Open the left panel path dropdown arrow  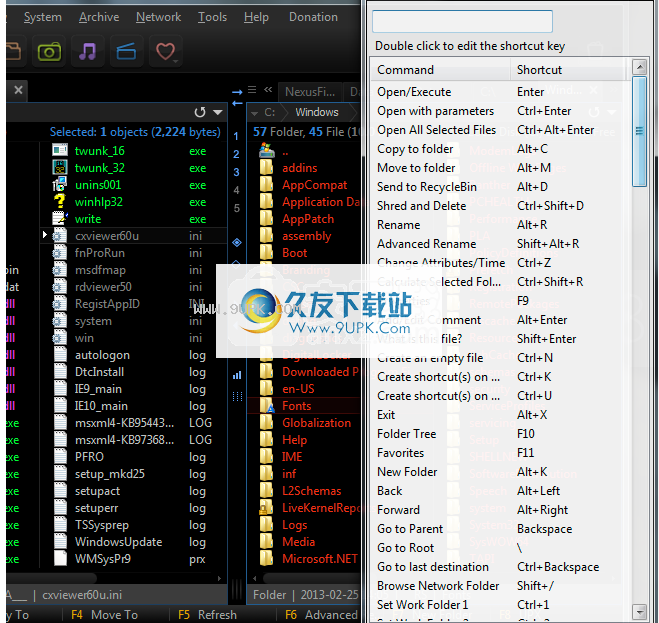(x=218, y=112)
